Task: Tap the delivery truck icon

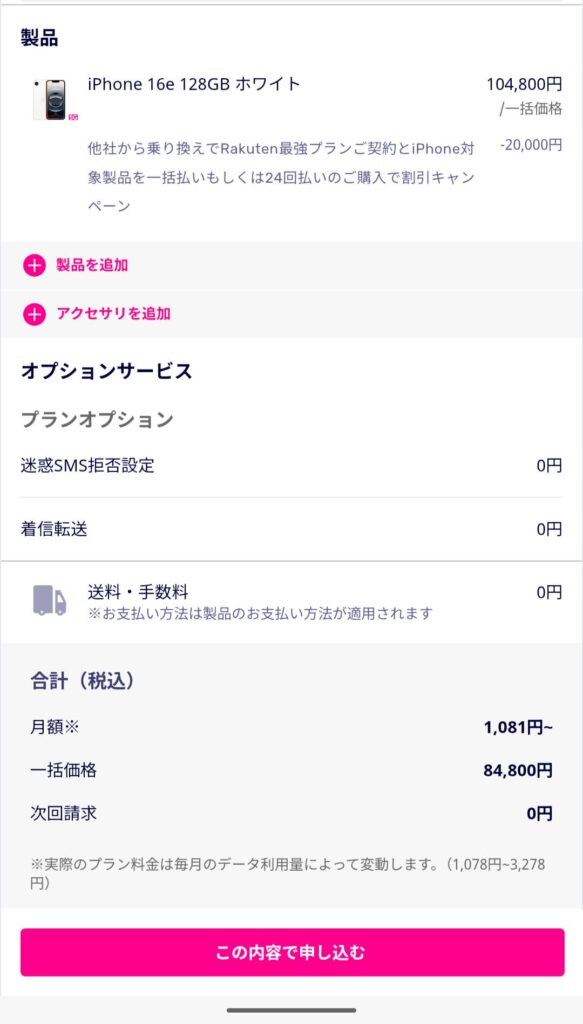Action: click(50, 600)
